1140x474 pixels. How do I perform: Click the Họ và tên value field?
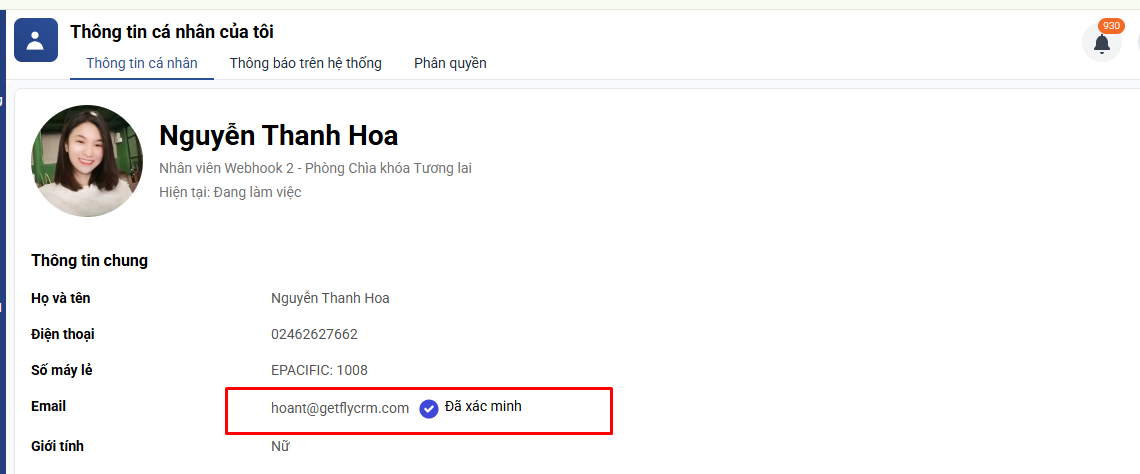coord(330,298)
